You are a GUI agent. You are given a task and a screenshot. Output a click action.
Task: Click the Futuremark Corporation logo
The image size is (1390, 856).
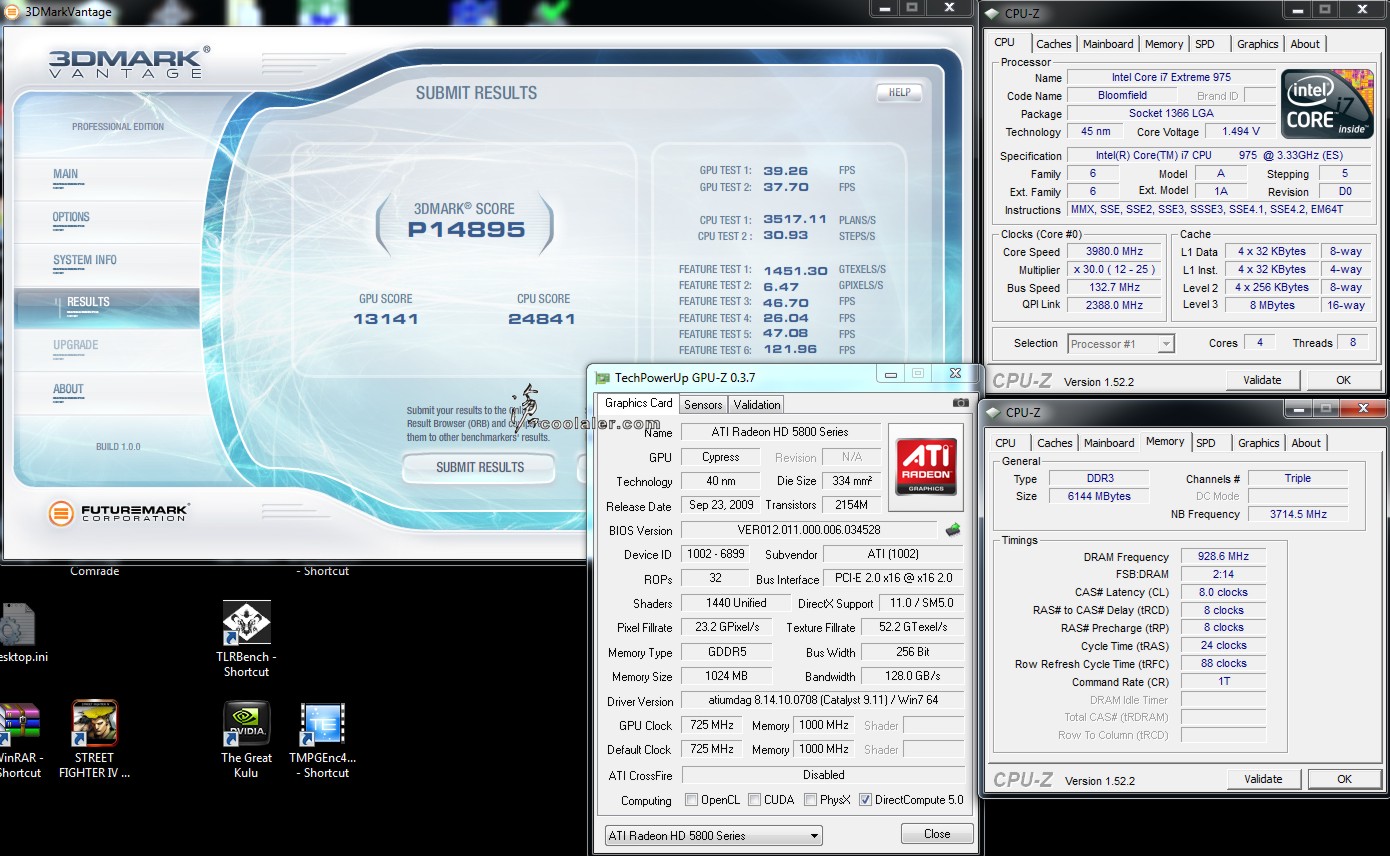[x=118, y=513]
